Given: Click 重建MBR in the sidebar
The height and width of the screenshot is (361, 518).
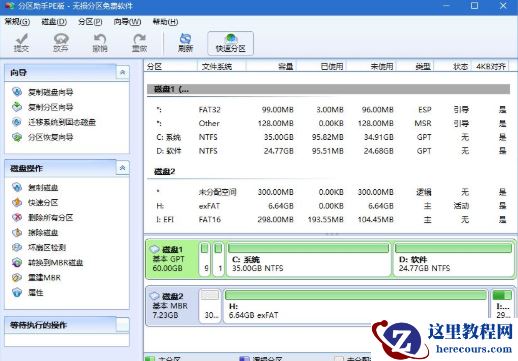Looking at the screenshot, I should (x=36, y=277).
